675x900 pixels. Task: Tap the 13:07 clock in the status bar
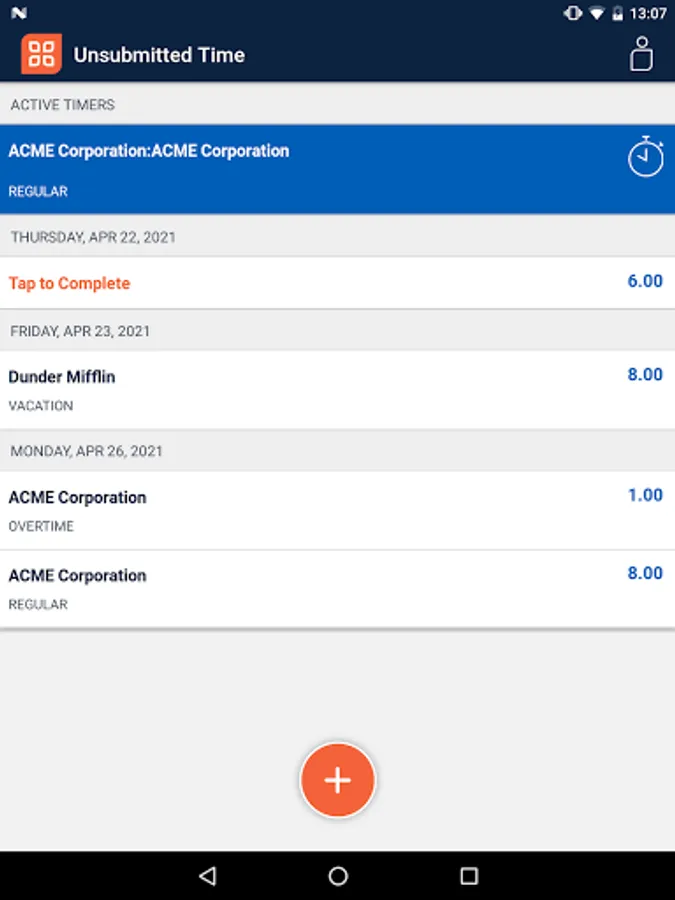tap(648, 13)
